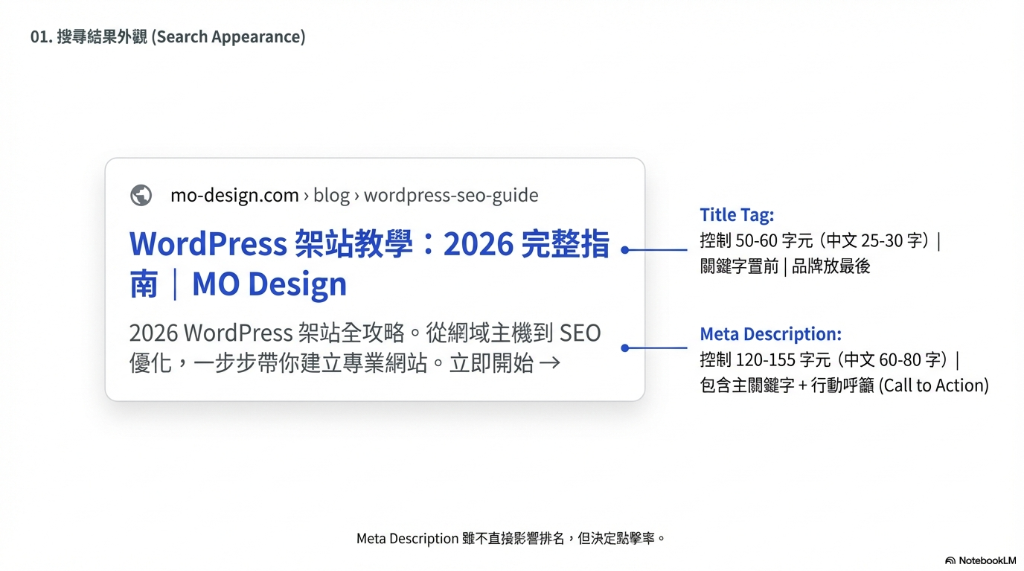Select the Meta Description: heading
1024x571 pixels.
770,334
